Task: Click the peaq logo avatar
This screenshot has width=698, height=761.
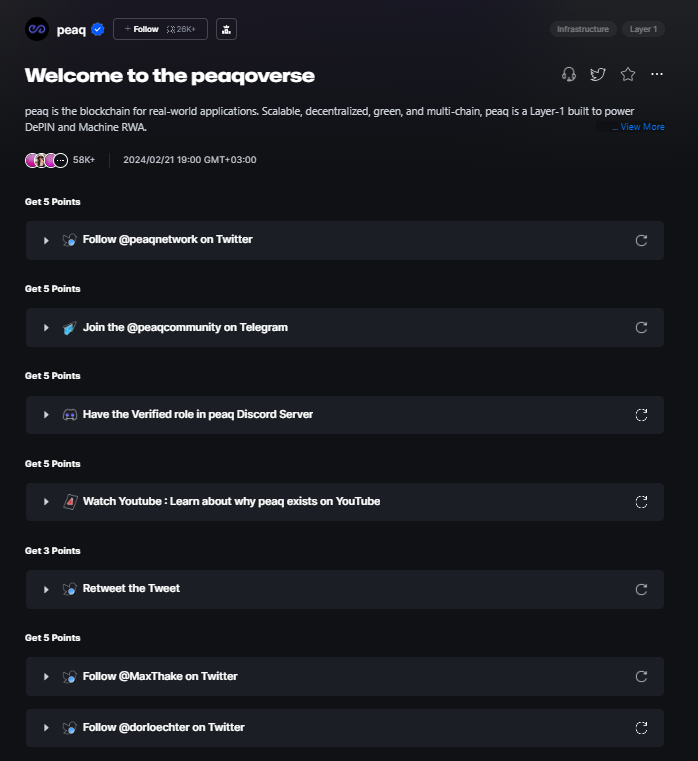Action: (37, 29)
